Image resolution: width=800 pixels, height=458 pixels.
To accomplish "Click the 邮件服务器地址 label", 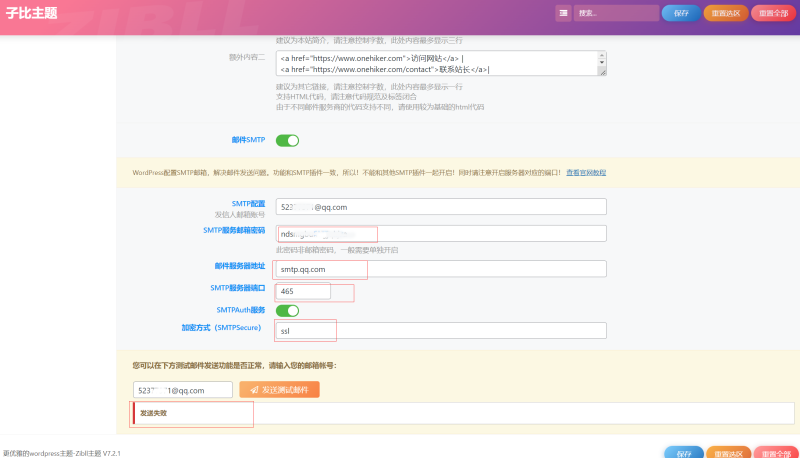I will [239, 266].
